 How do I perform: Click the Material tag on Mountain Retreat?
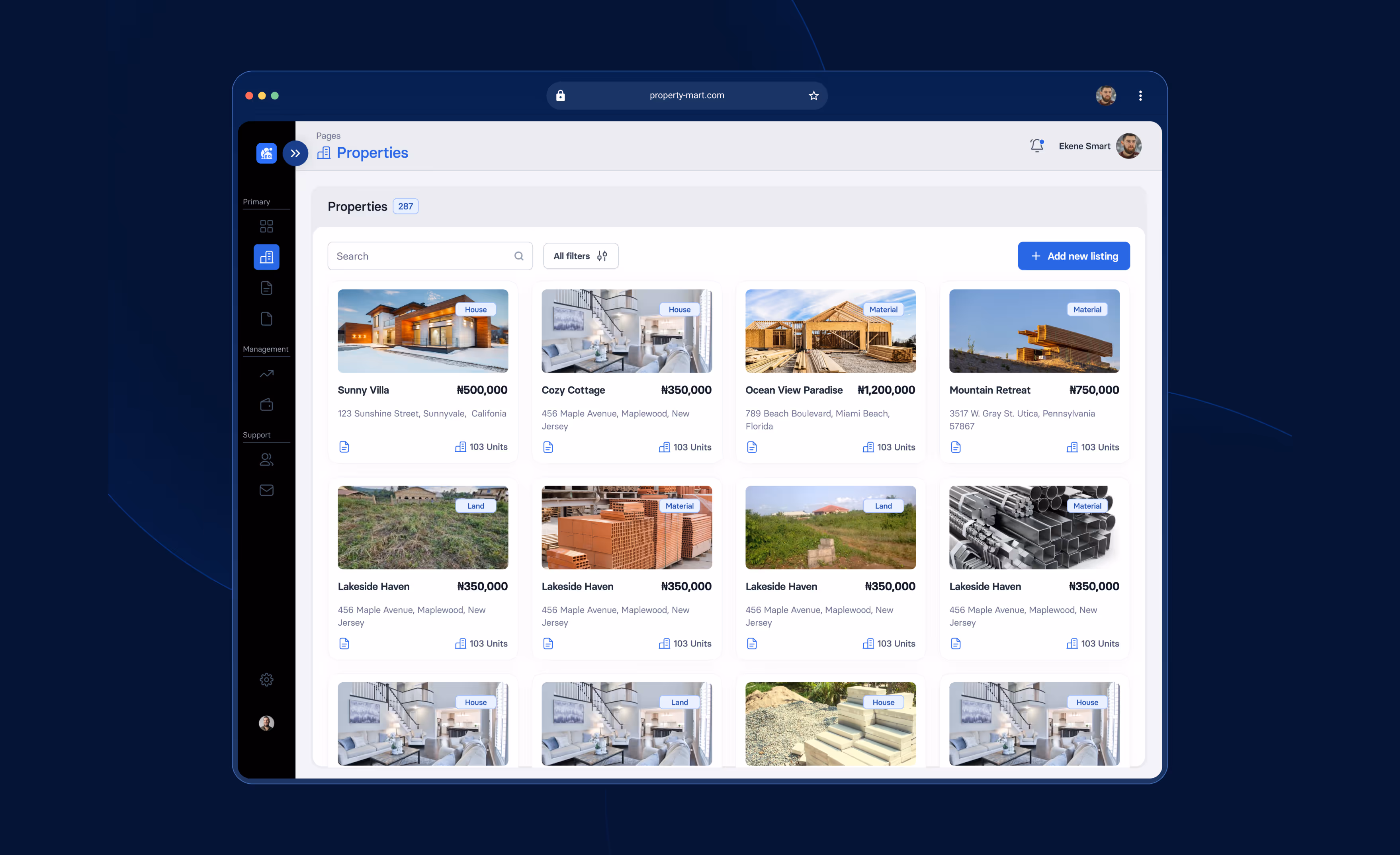1086,309
